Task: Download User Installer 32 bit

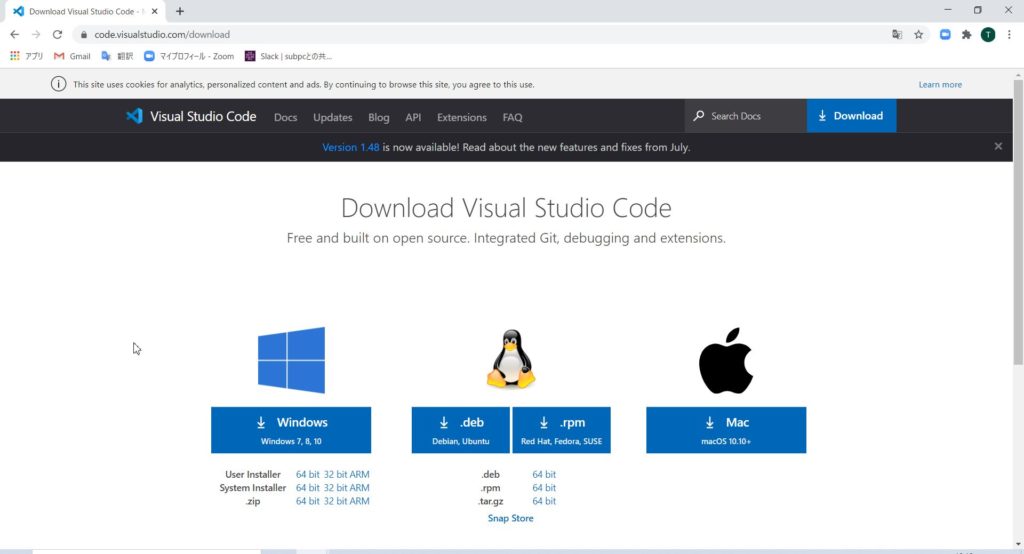Action: 335,474
